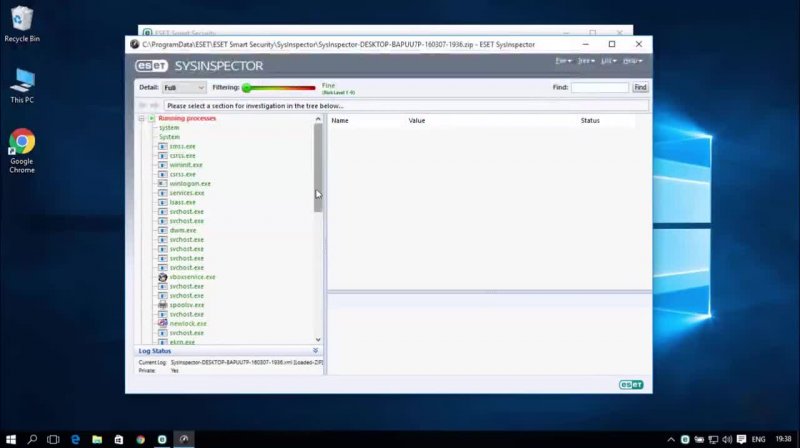Click the spoolsv.exe printer icon

[x=162, y=305]
